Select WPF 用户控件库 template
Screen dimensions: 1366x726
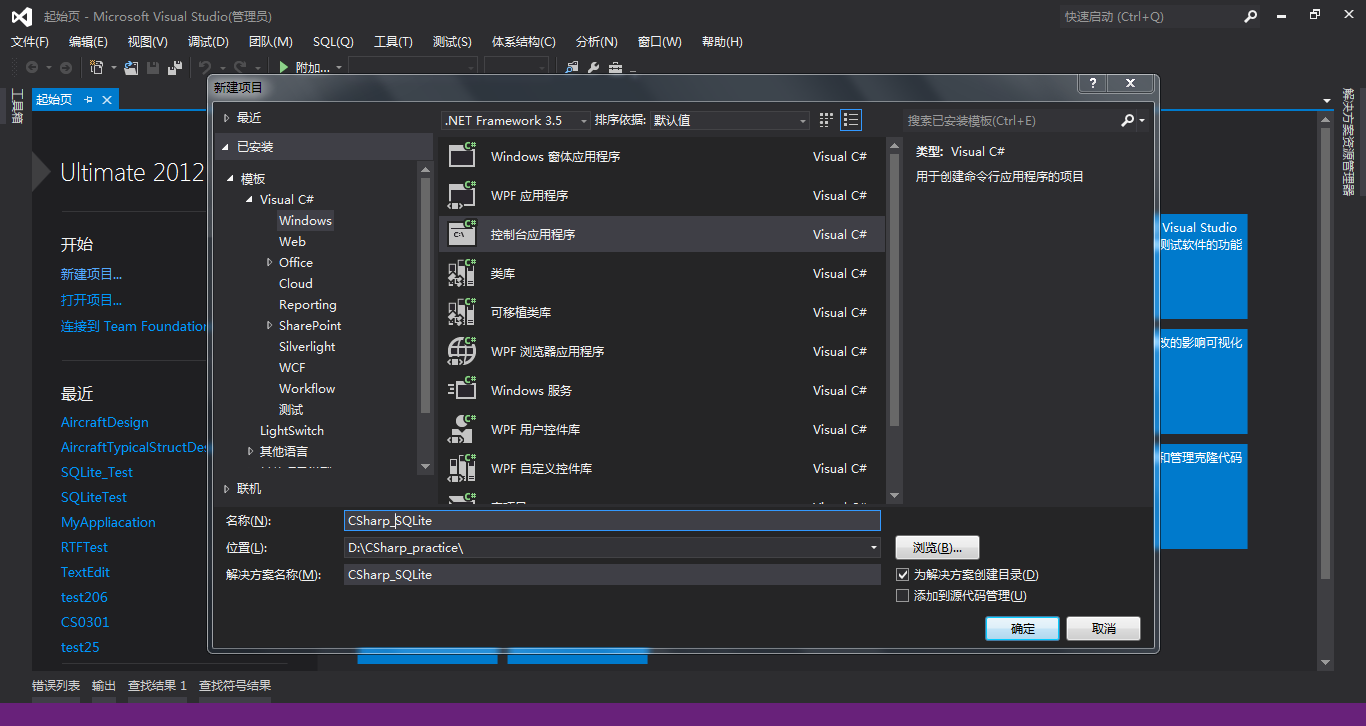pos(662,429)
